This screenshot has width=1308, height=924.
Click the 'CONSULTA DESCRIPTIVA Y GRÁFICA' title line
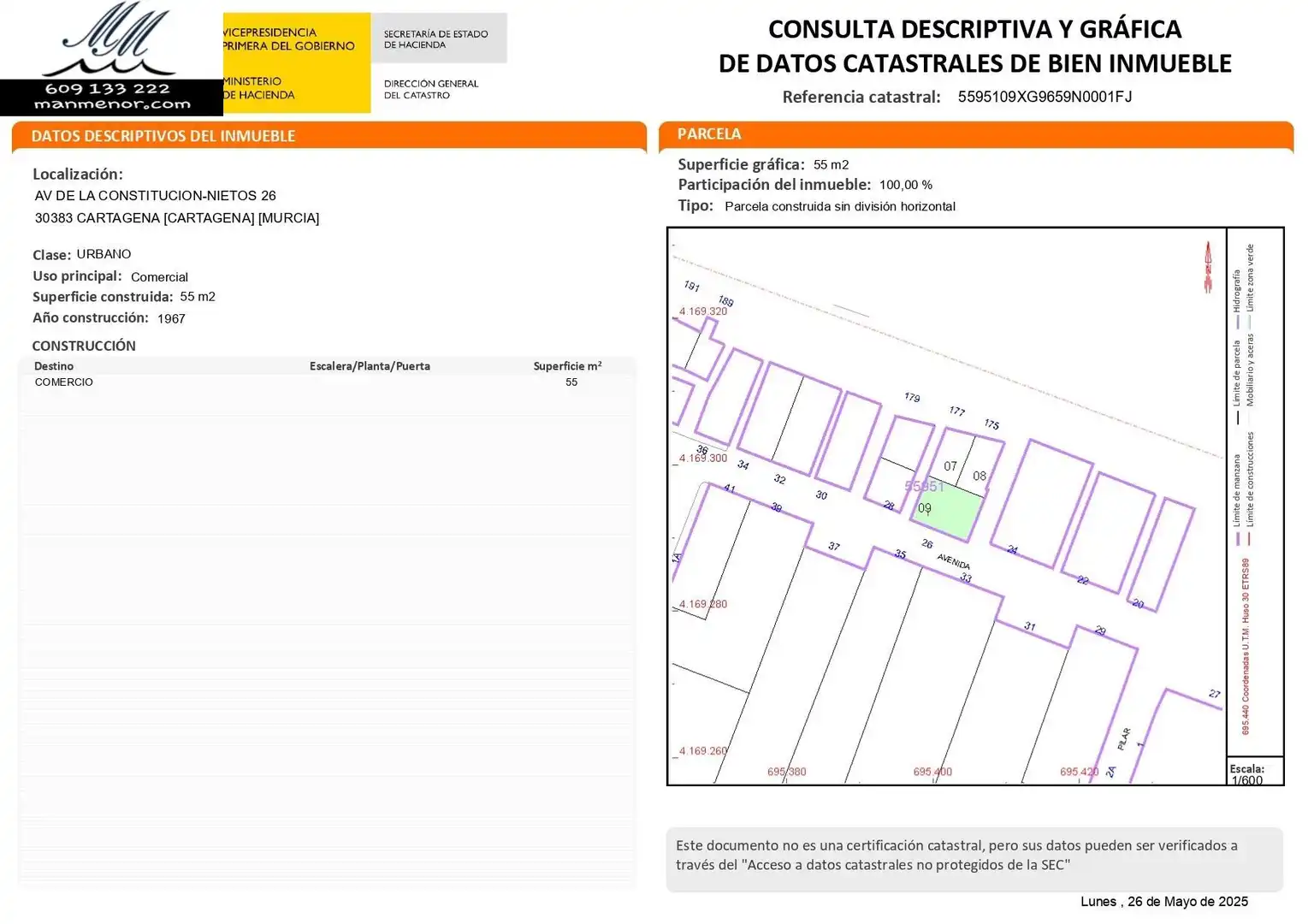pos(974,29)
